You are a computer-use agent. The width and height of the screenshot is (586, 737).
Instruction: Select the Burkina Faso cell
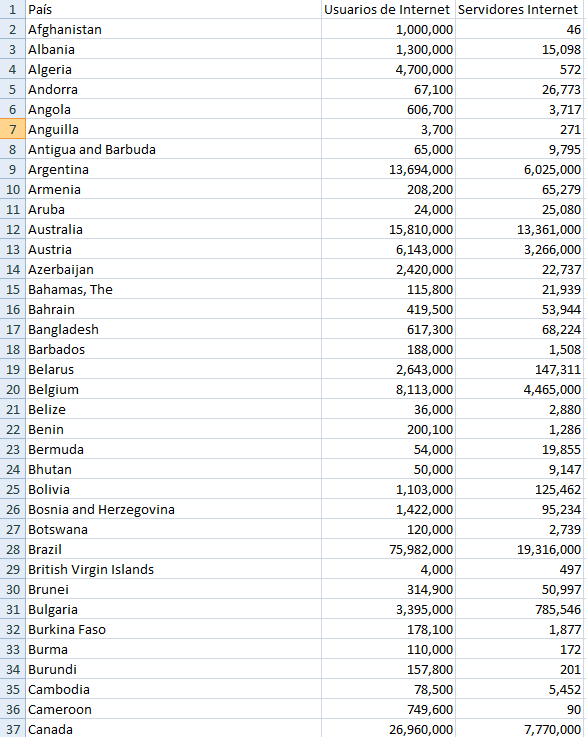[173, 628]
